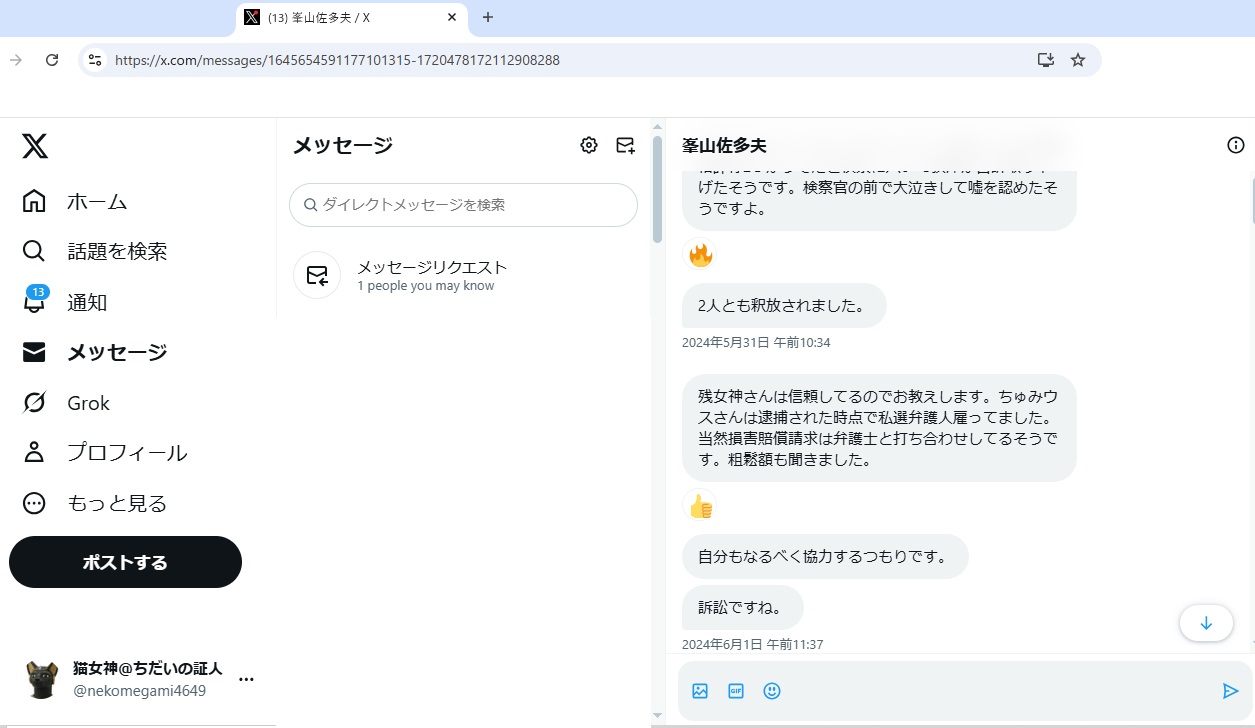The width and height of the screenshot is (1255, 728).
Task: Click the new message envelope icon
Action: pyautogui.click(x=625, y=146)
